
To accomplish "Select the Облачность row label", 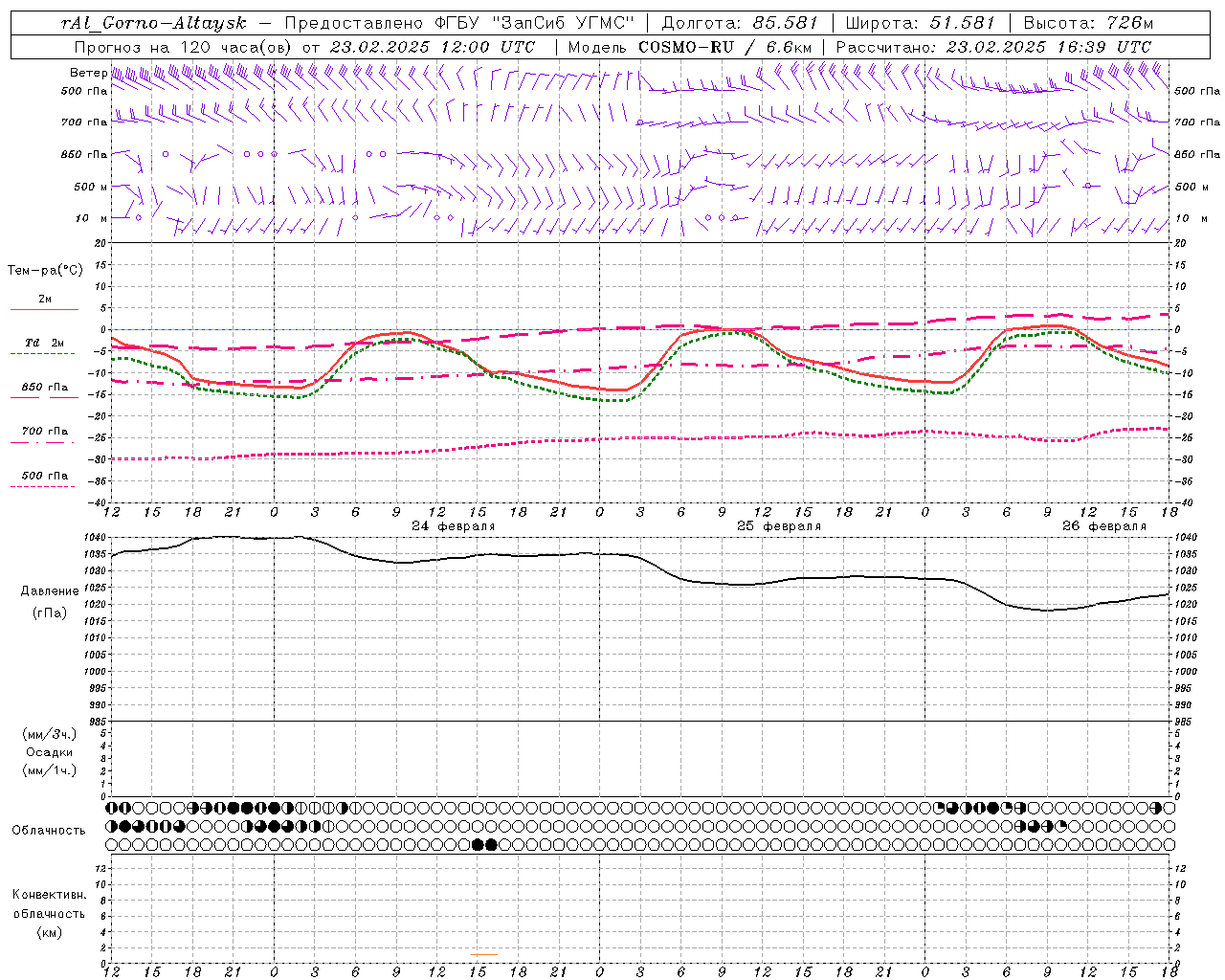I will [49, 831].
